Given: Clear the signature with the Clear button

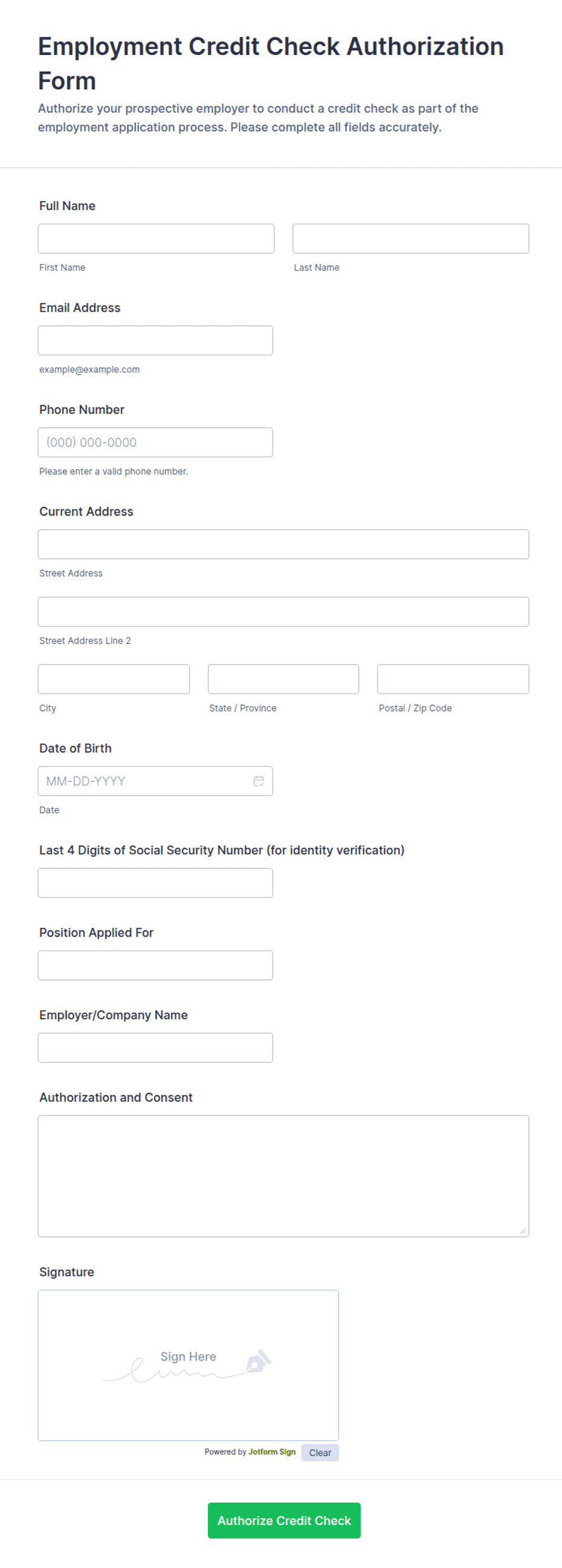Looking at the screenshot, I should (320, 1453).
